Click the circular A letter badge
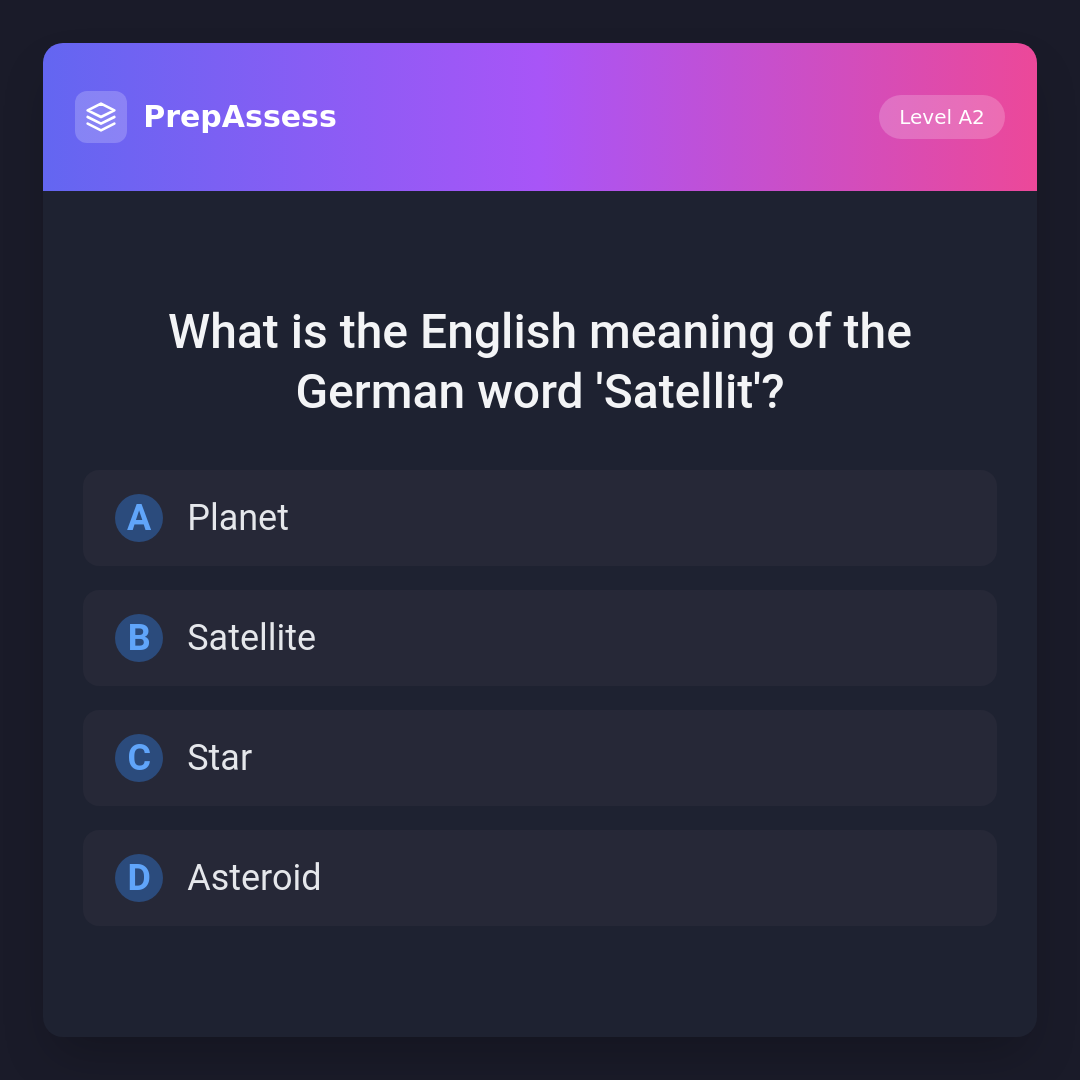This screenshot has height=1080, width=1080. click(x=139, y=518)
